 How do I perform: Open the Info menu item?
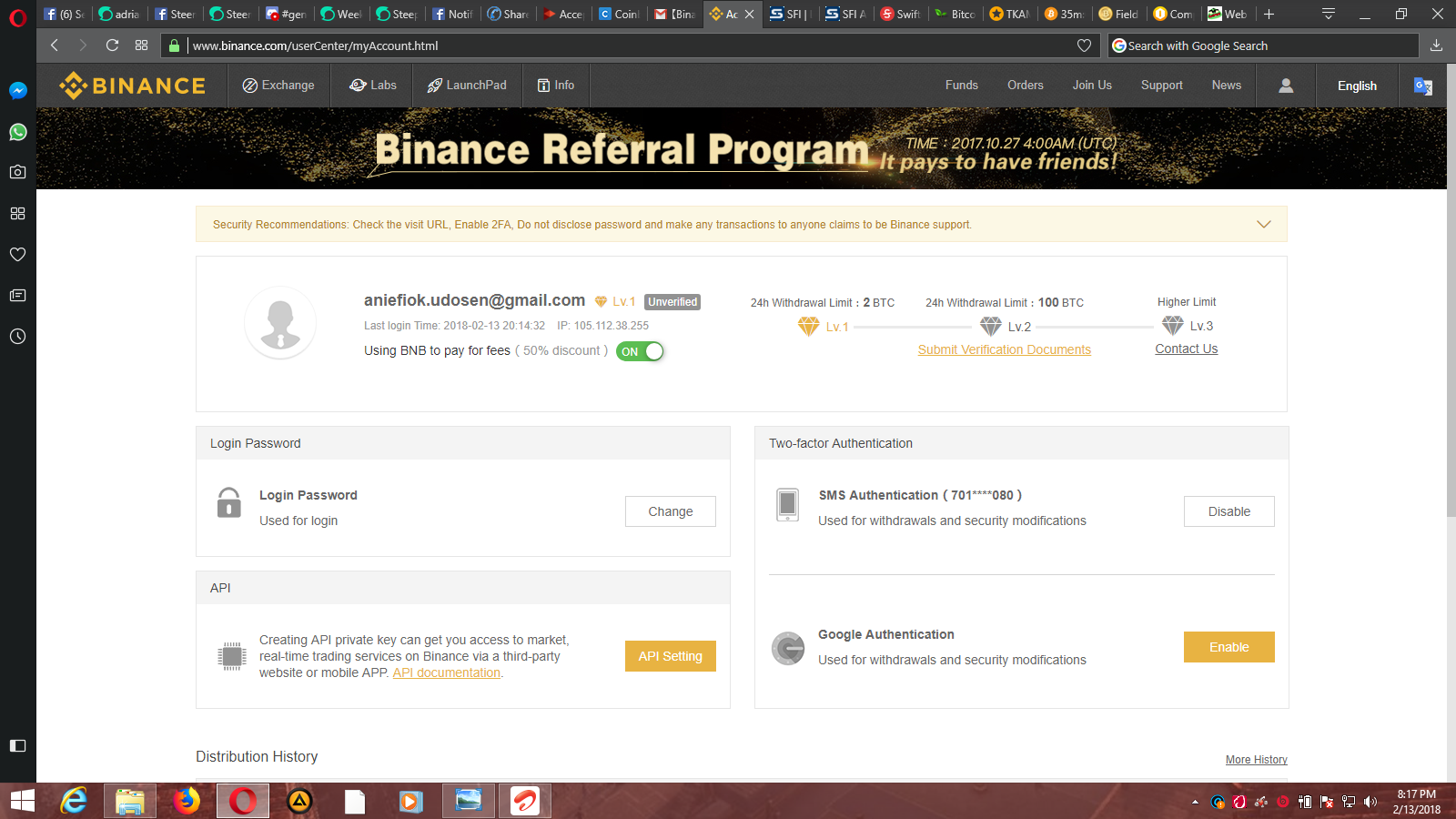point(556,86)
